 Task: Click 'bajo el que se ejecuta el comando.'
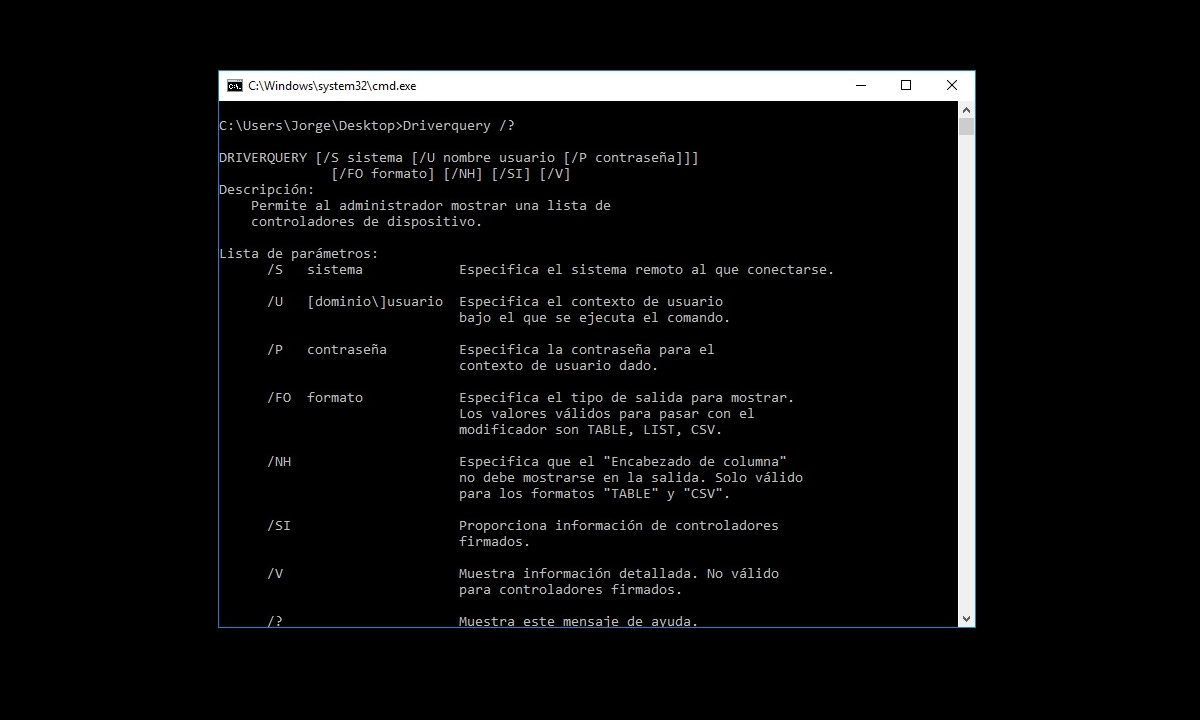[595, 318]
